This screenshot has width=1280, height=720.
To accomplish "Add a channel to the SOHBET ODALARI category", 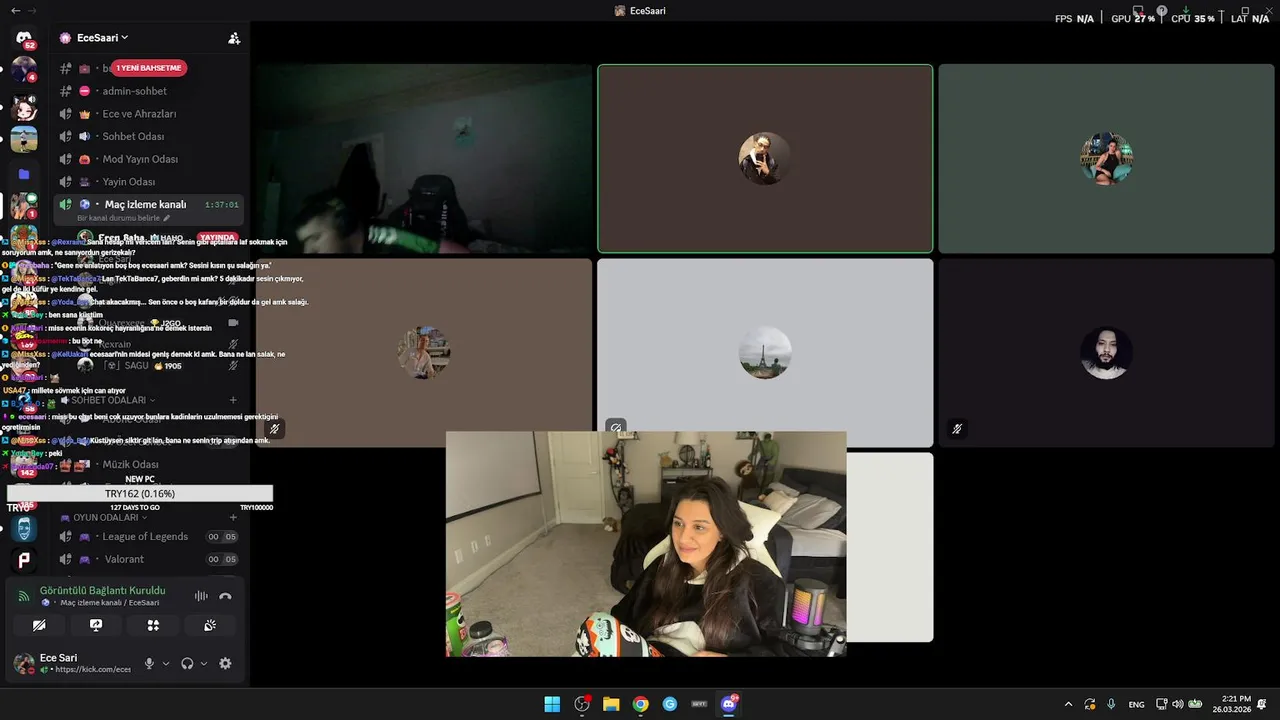I will (x=233, y=400).
